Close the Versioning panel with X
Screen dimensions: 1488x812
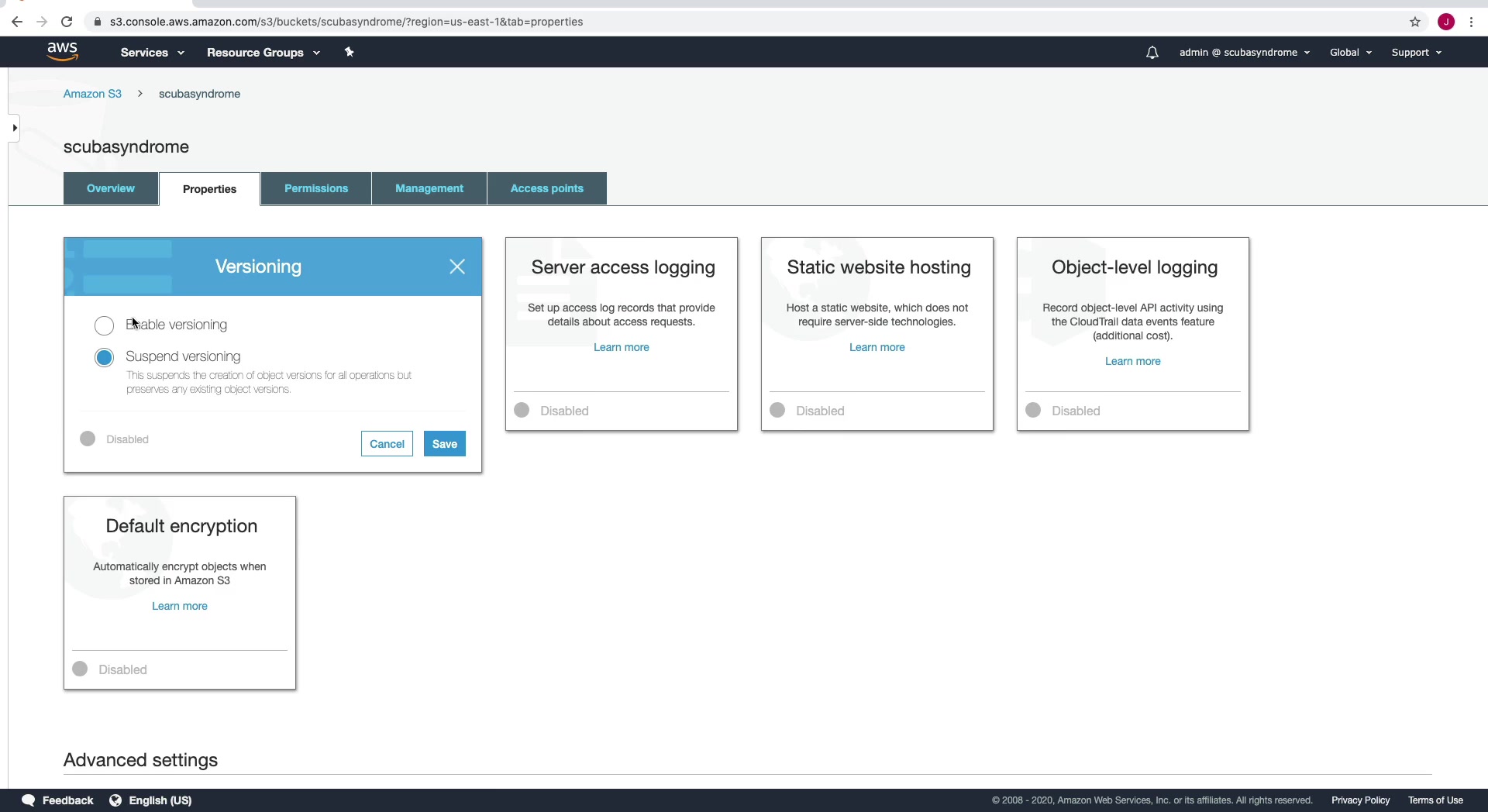coord(457,267)
